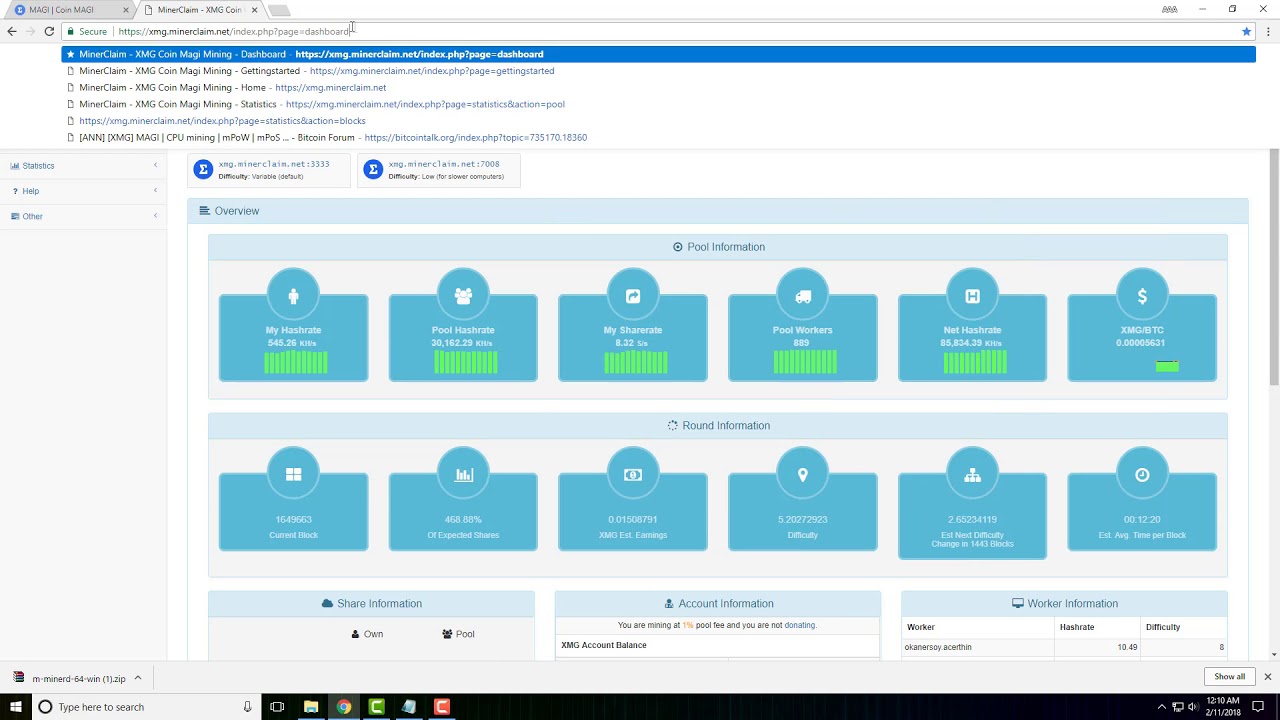Click the Est Next Difficulty sitemap icon

(972, 475)
